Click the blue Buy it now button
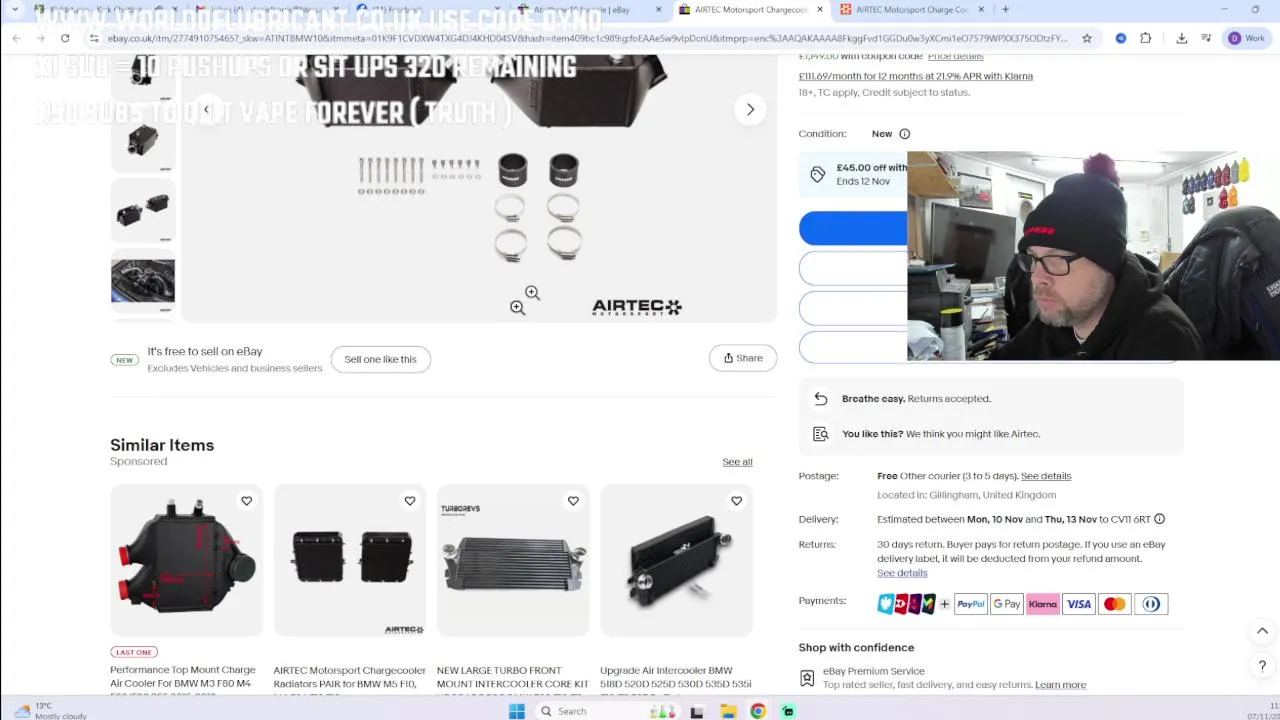Image resolution: width=1280 pixels, height=720 pixels. 853,228
